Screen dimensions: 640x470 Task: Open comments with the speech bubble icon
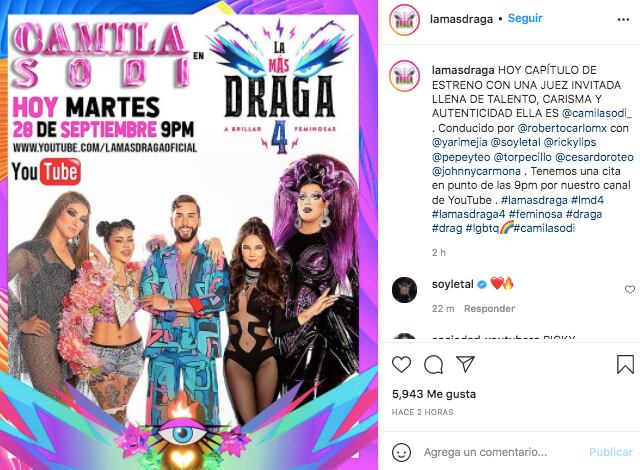point(433,364)
